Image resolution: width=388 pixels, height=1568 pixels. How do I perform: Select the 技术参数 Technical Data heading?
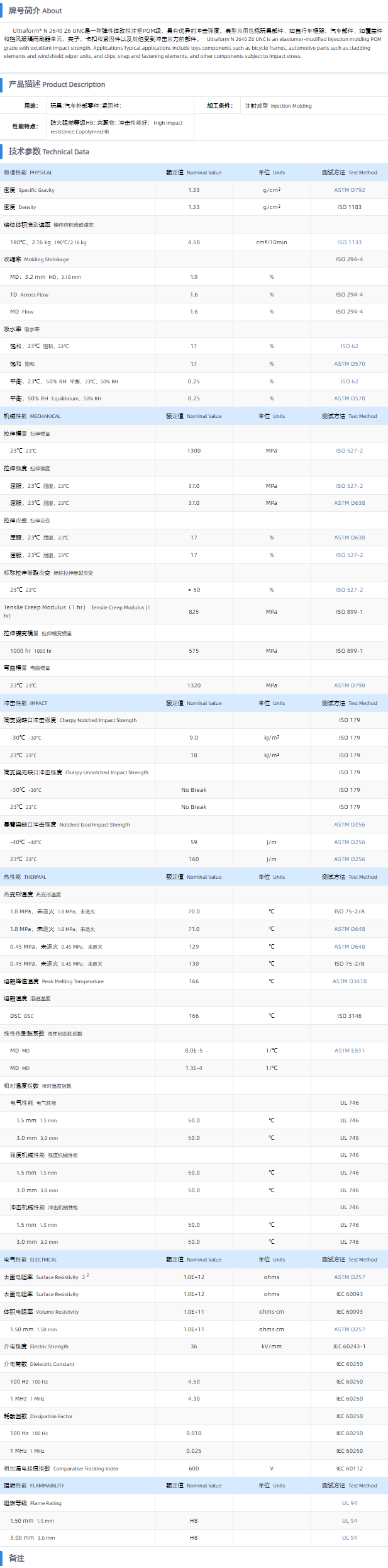click(x=49, y=152)
